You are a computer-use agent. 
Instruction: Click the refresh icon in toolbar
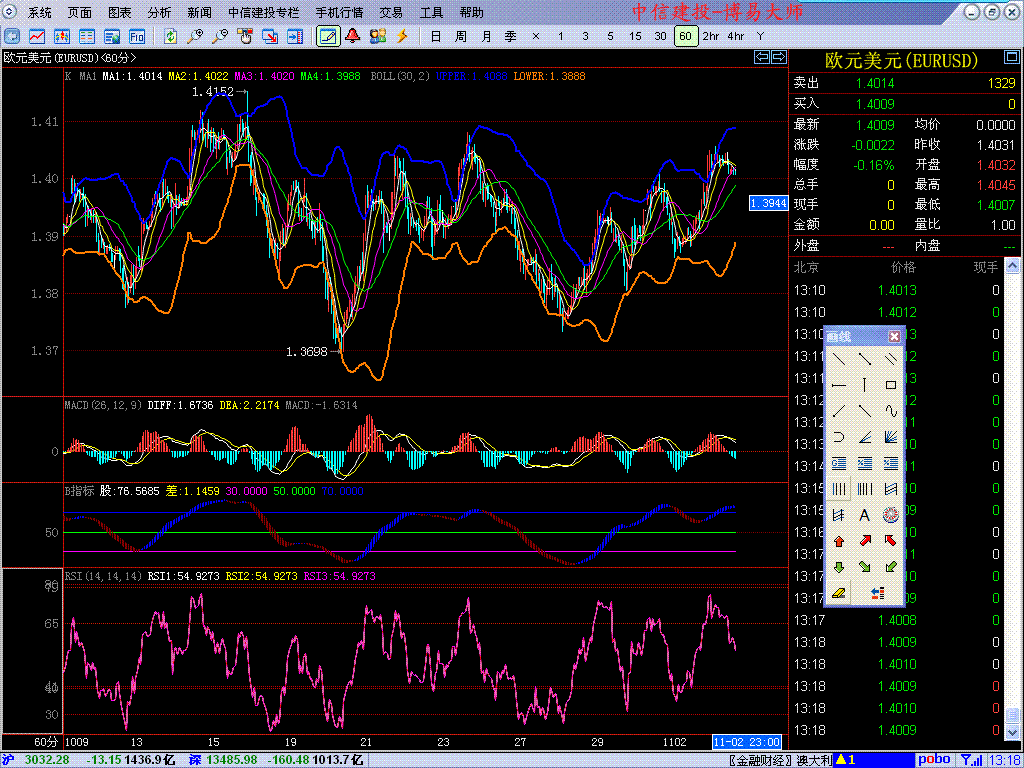(171, 36)
